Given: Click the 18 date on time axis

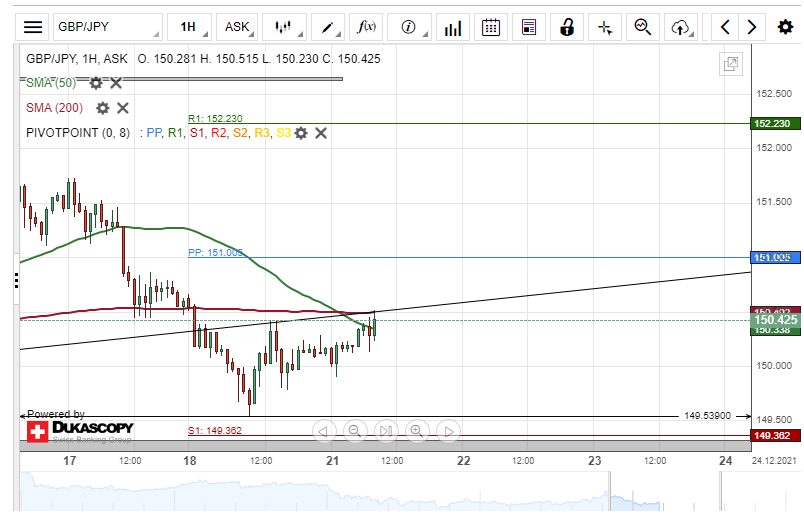Looking at the screenshot, I should coord(190,460).
